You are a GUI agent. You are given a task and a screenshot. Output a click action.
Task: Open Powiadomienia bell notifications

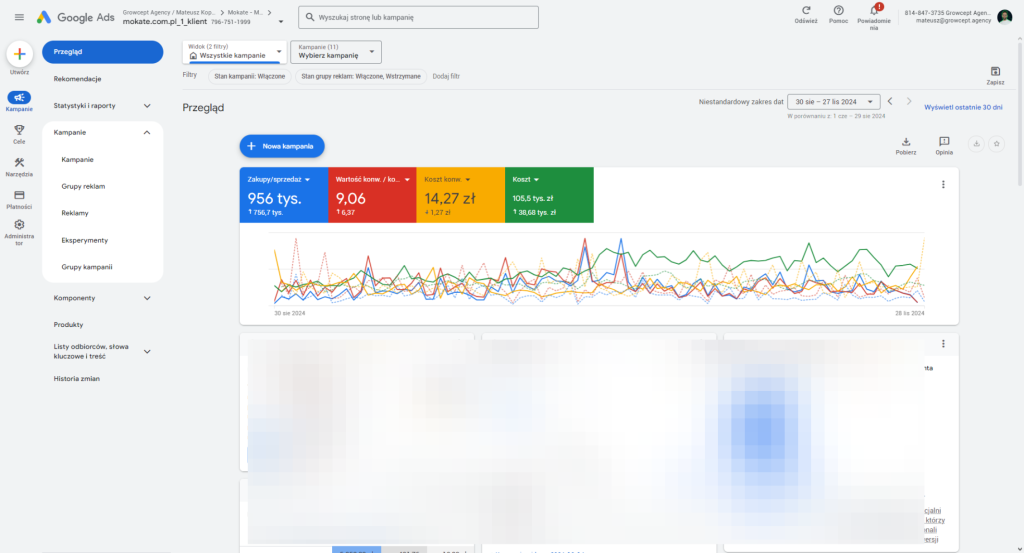[x=874, y=11]
